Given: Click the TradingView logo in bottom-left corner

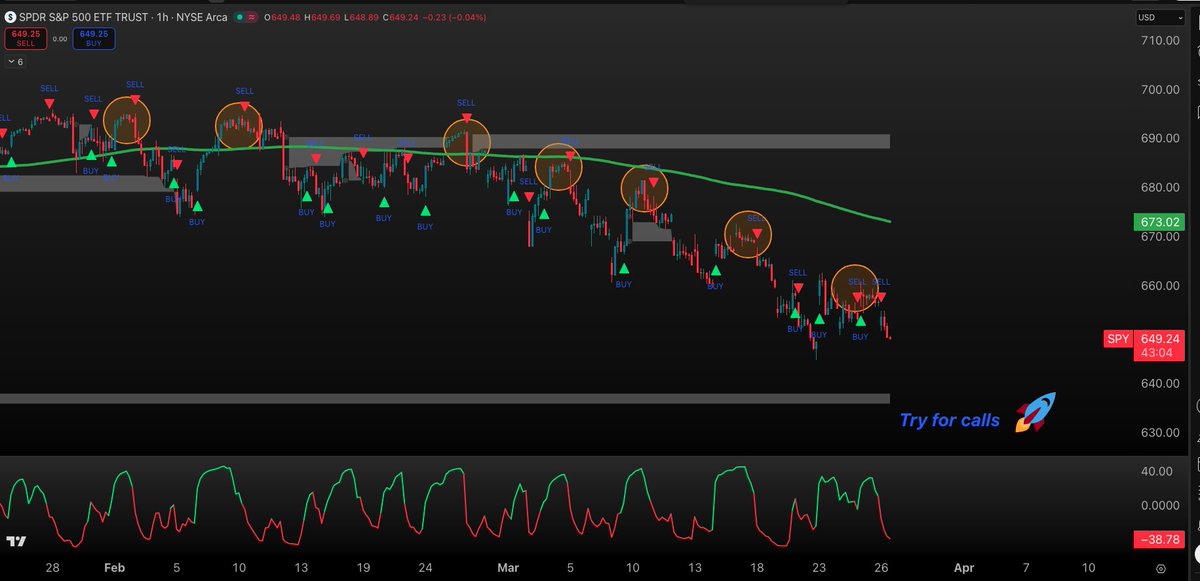Looking at the screenshot, I should 16,541.
